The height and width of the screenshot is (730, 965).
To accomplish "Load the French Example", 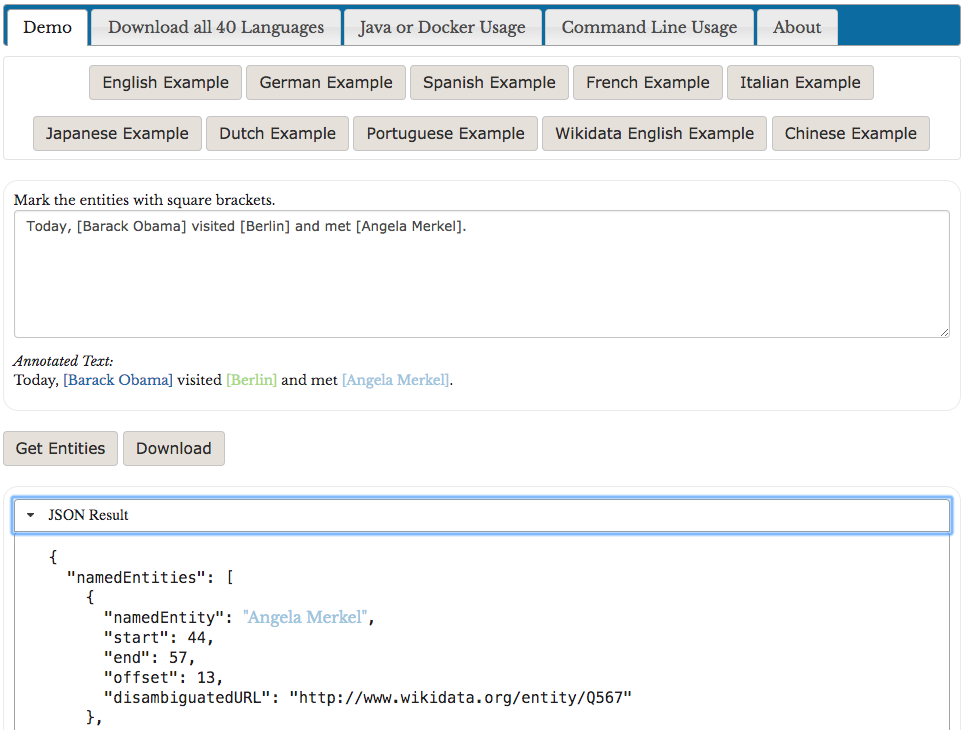I will 647,82.
